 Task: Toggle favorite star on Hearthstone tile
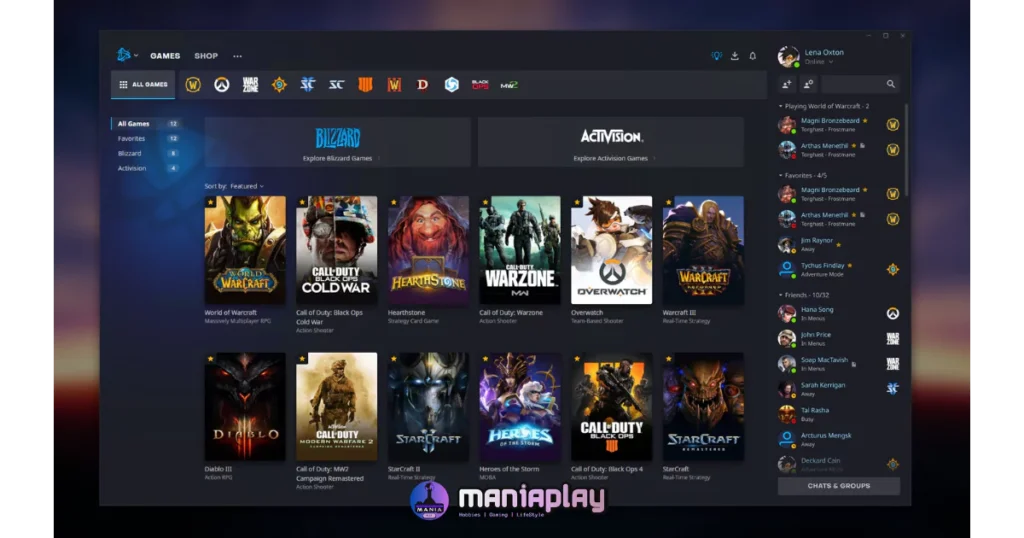[x=393, y=202]
